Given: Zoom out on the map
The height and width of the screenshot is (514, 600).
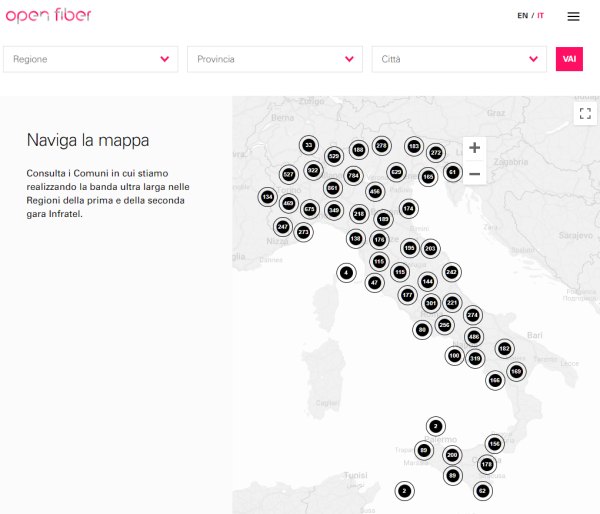Looking at the screenshot, I should click(x=474, y=174).
